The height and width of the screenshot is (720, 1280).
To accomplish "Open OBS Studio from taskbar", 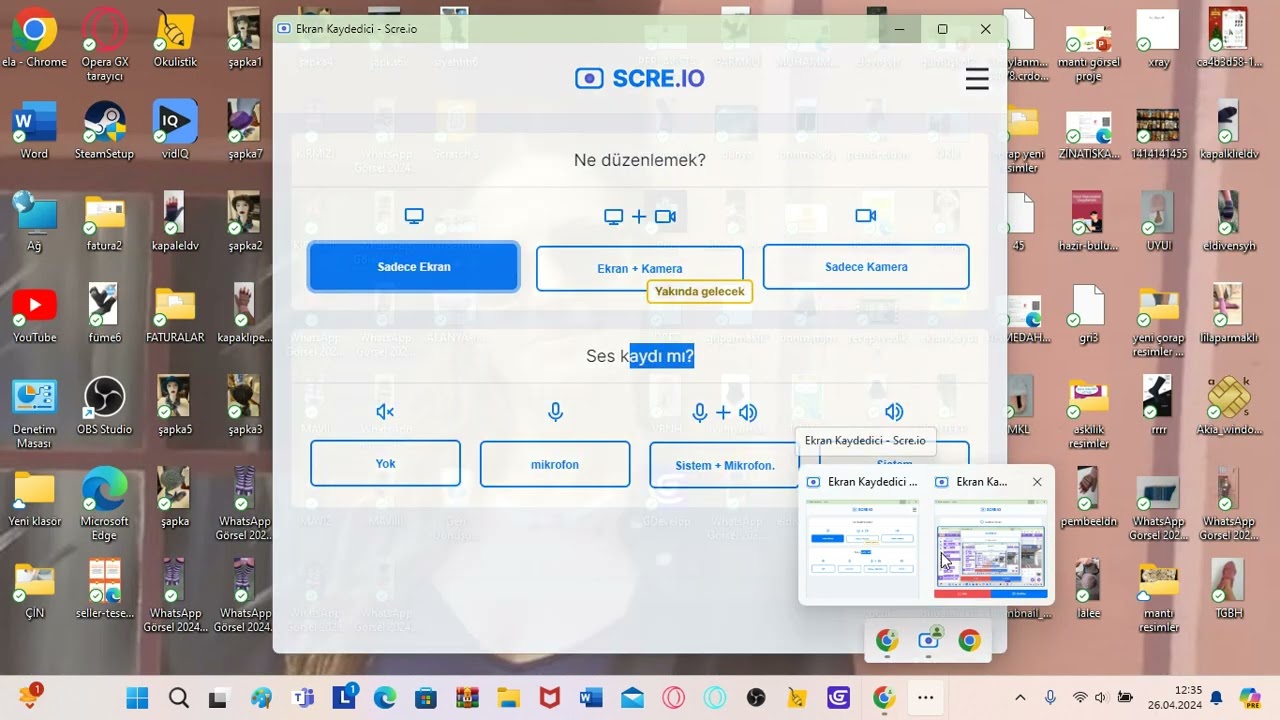I will coord(756,698).
